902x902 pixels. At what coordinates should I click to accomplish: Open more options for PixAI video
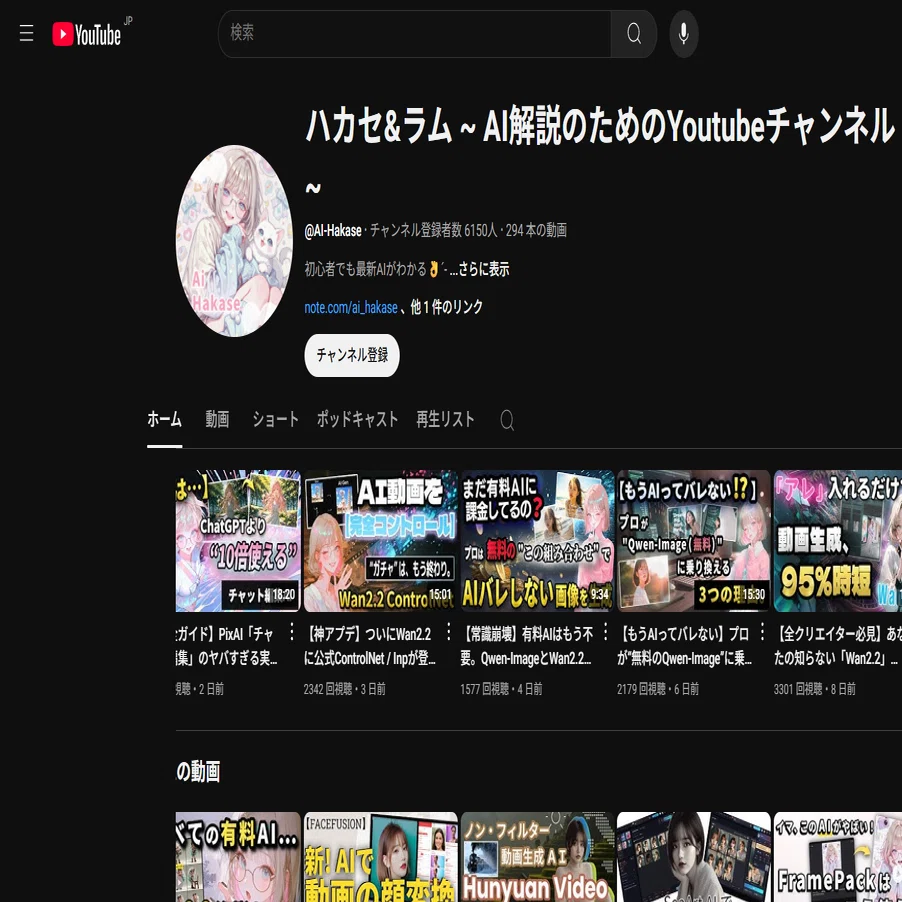point(292,632)
